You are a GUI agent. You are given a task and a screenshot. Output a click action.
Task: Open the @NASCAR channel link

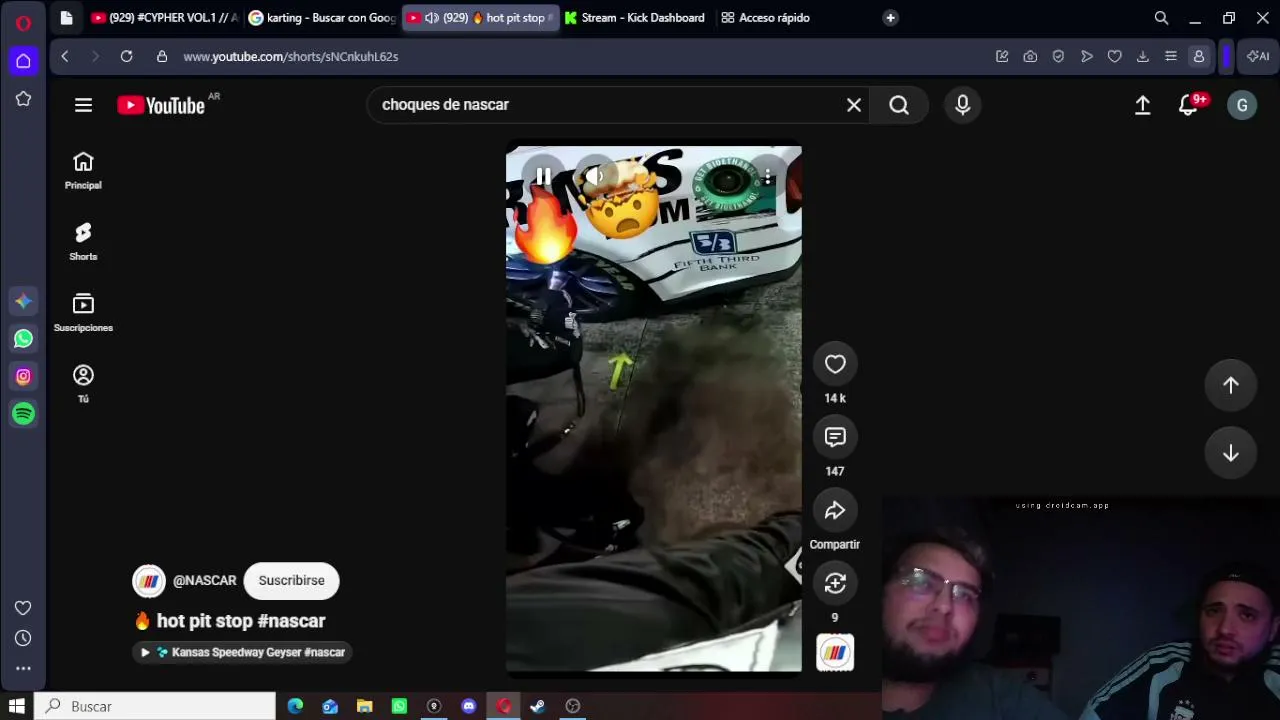coord(205,581)
